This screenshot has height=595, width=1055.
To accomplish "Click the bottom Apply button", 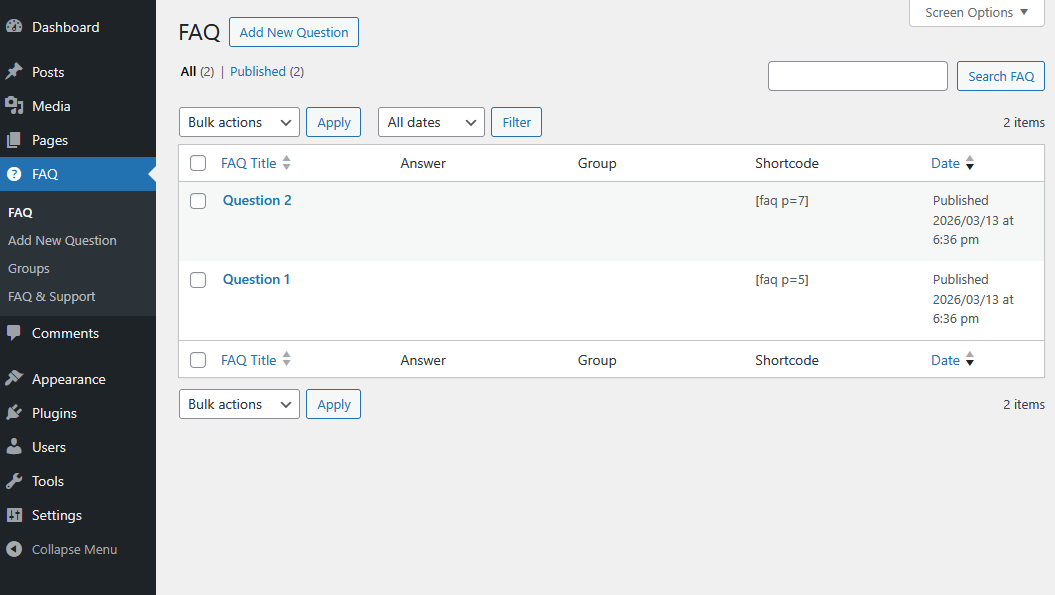I will pos(334,404).
